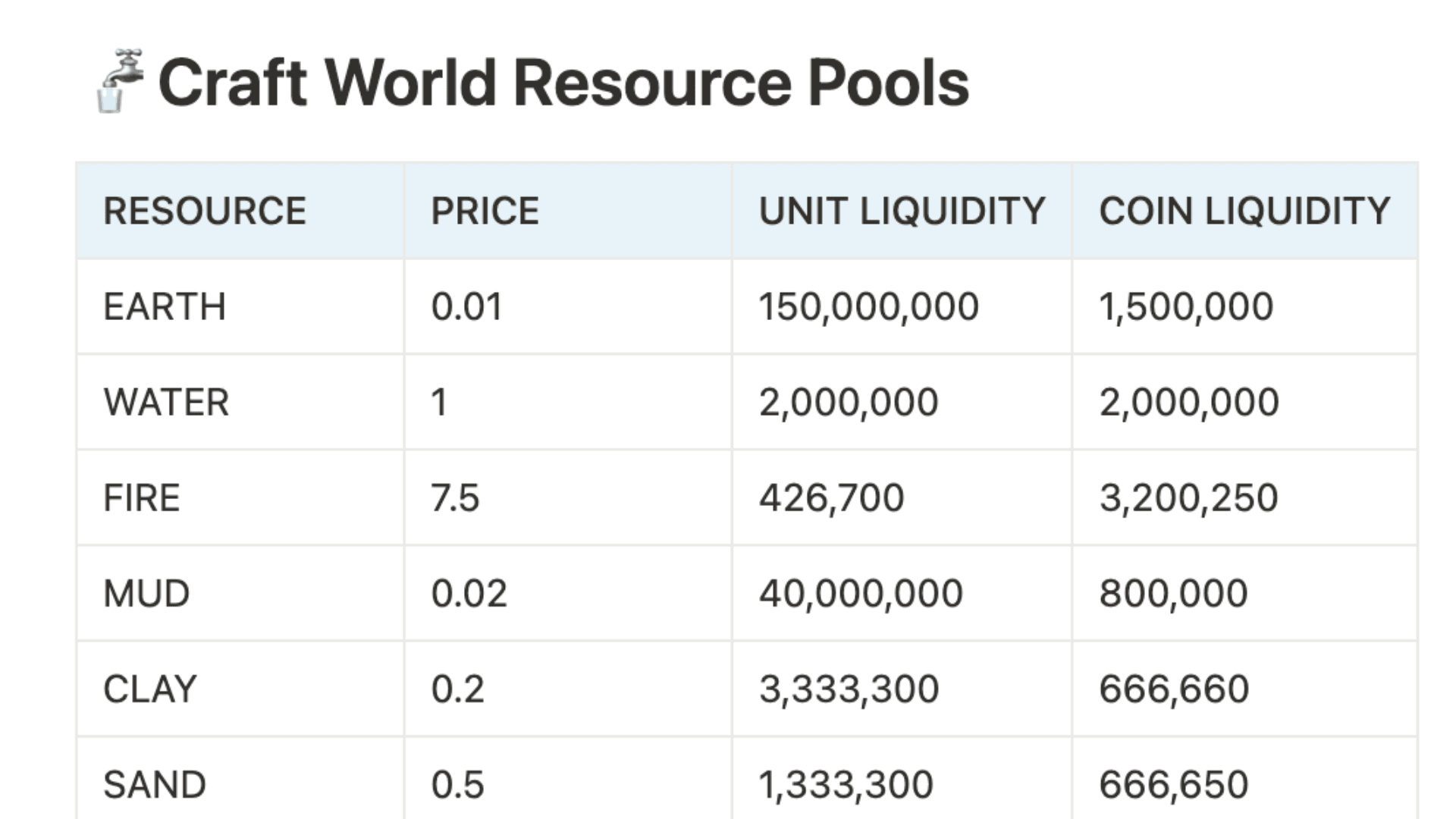The width and height of the screenshot is (1456, 819).
Task: Click FIRE's price value 7.5
Action: pyautogui.click(x=453, y=497)
